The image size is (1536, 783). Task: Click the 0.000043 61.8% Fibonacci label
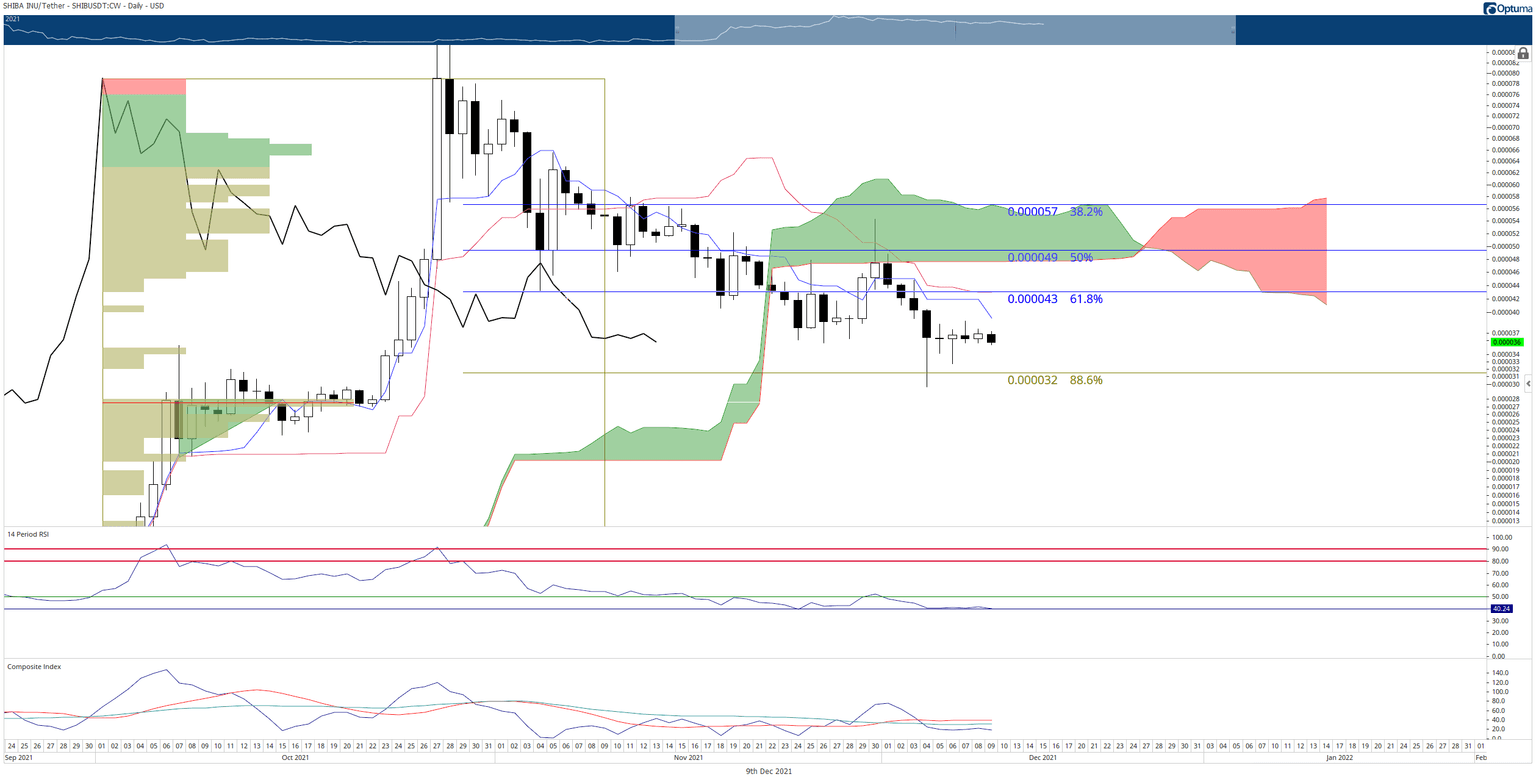(x=1055, y=299)
